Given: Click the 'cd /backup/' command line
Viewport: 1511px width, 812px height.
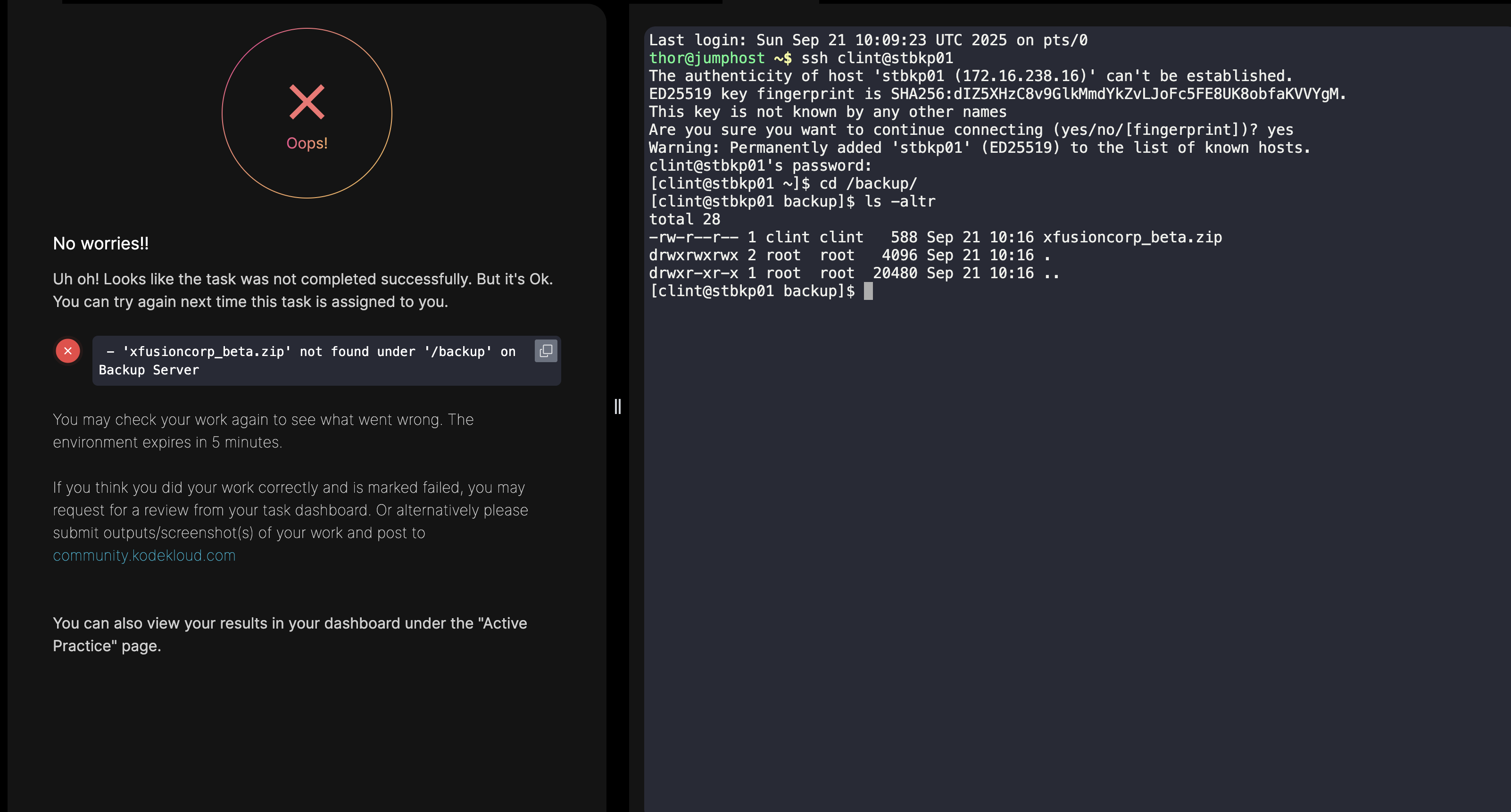Looking at the screenshot, I should pyautogui.click(x=868, y=183).
